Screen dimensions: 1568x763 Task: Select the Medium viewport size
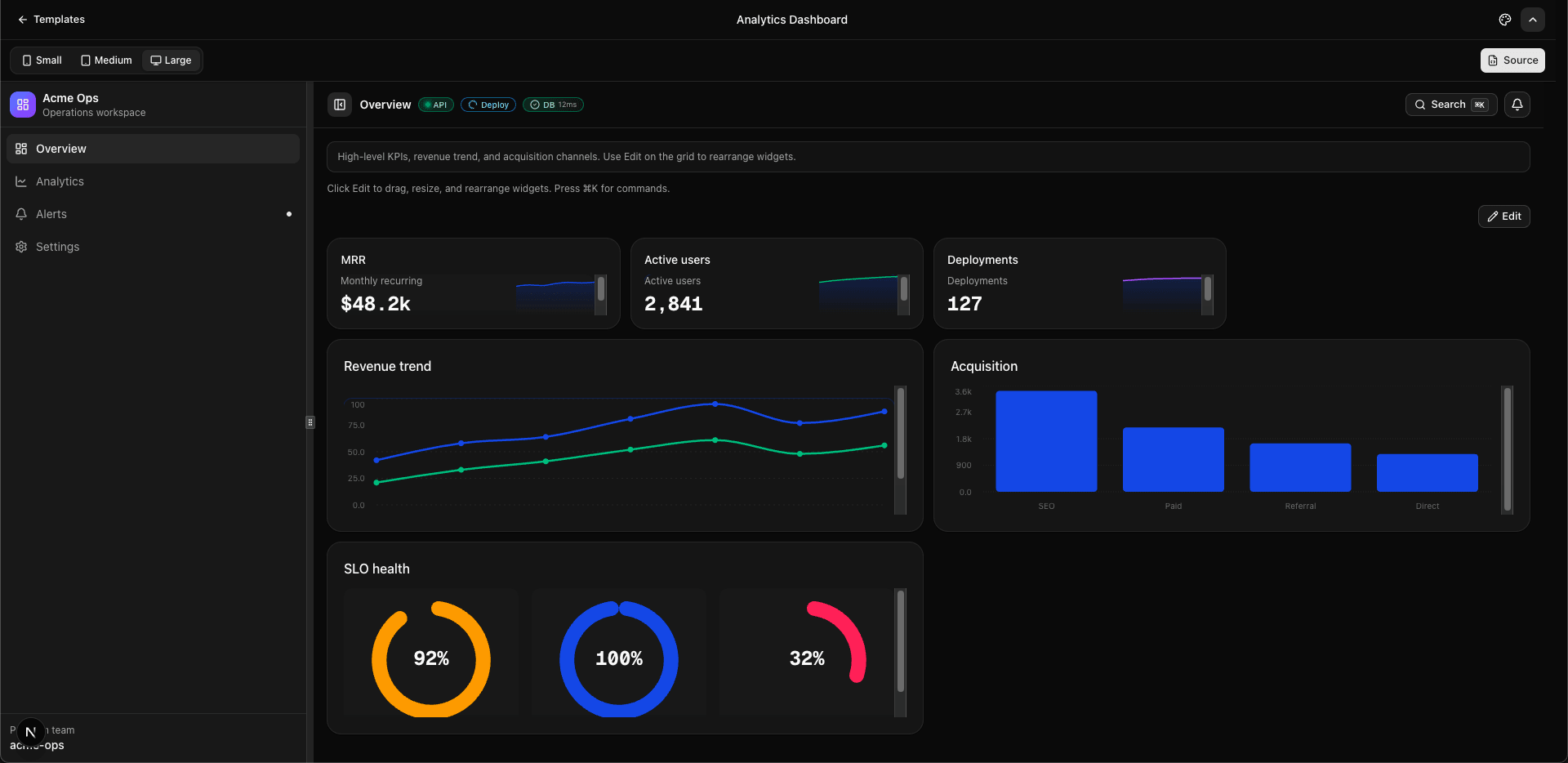(x=106, y=60)
